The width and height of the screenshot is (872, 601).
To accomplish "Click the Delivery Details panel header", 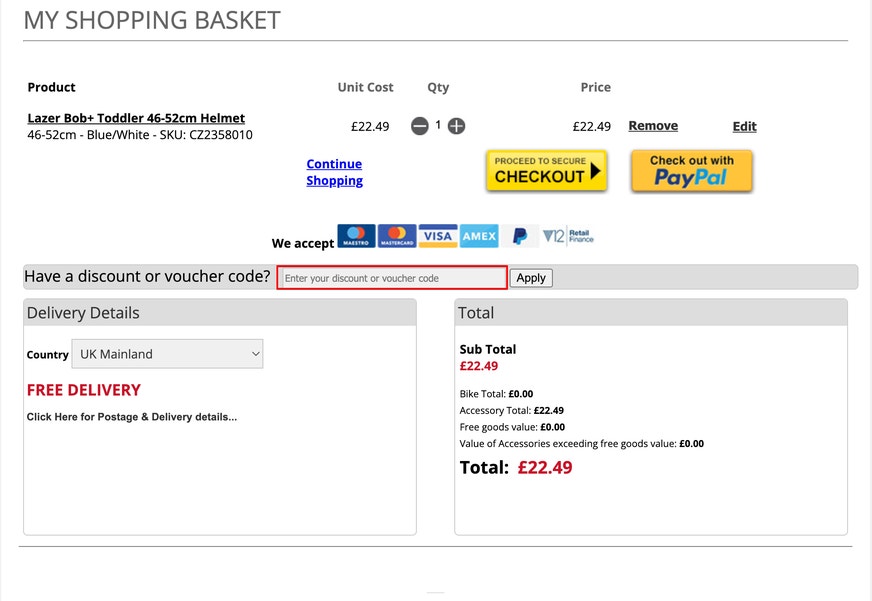I will (220, 313).
